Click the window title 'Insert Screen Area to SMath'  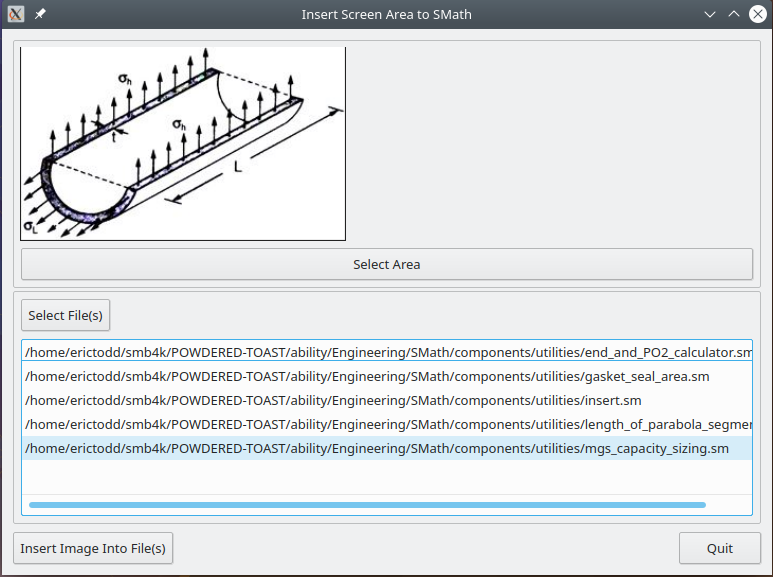click(386, 15)
